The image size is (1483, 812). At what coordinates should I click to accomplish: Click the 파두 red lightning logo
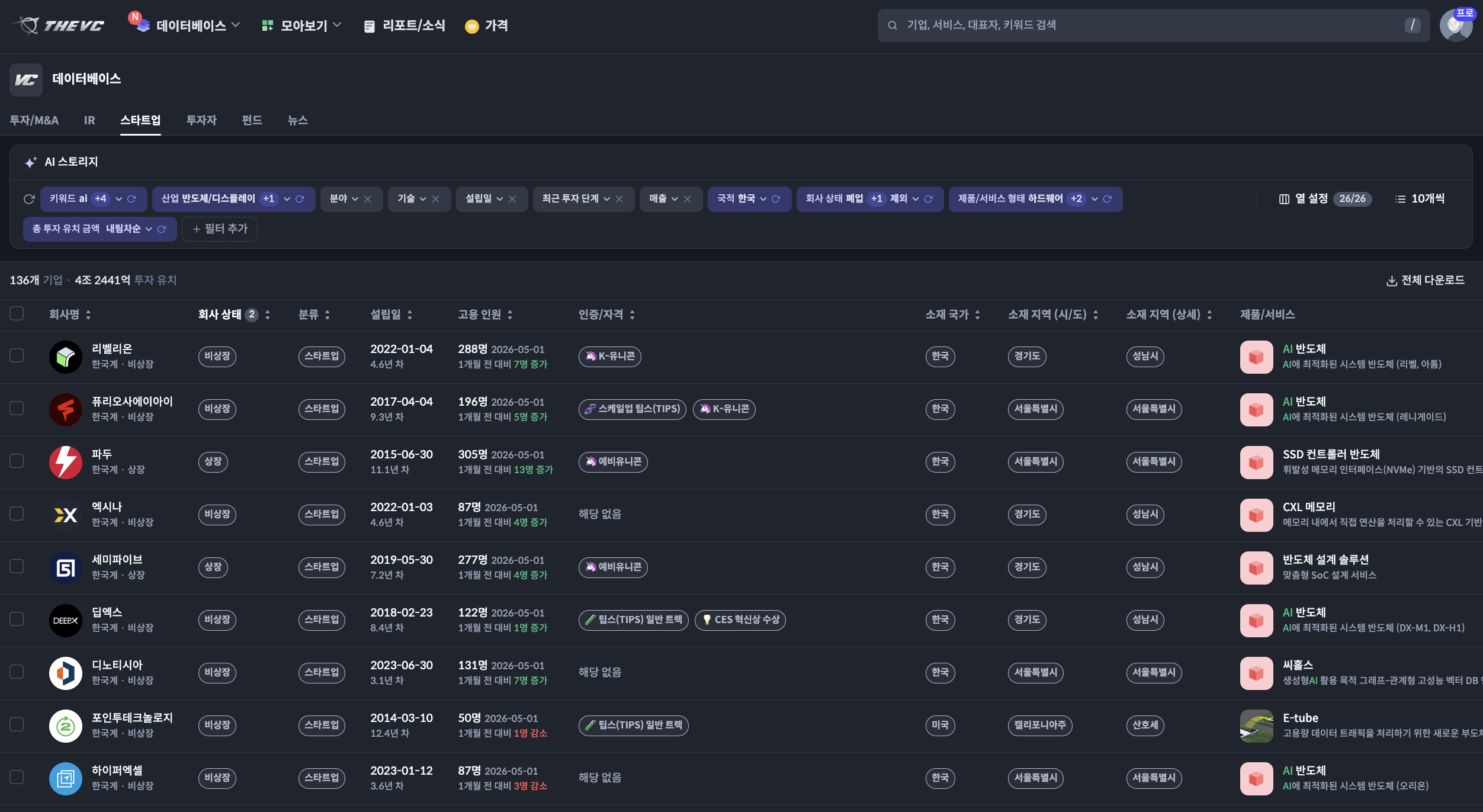[x=66, y=462]
